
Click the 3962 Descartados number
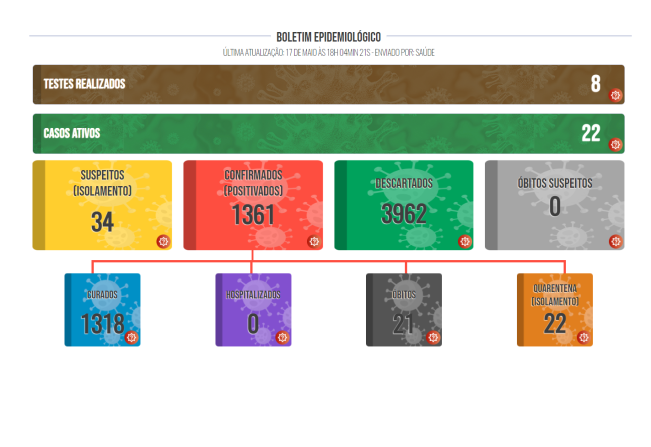click(403, 214)
